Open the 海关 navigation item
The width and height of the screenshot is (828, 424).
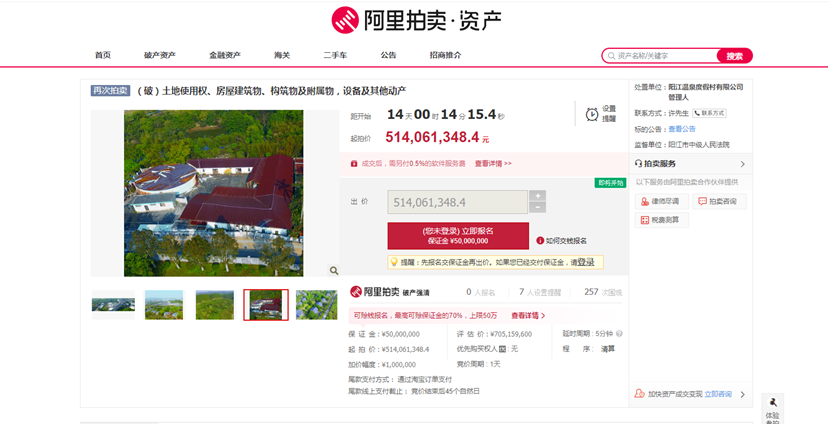click(x=282, y=55)
